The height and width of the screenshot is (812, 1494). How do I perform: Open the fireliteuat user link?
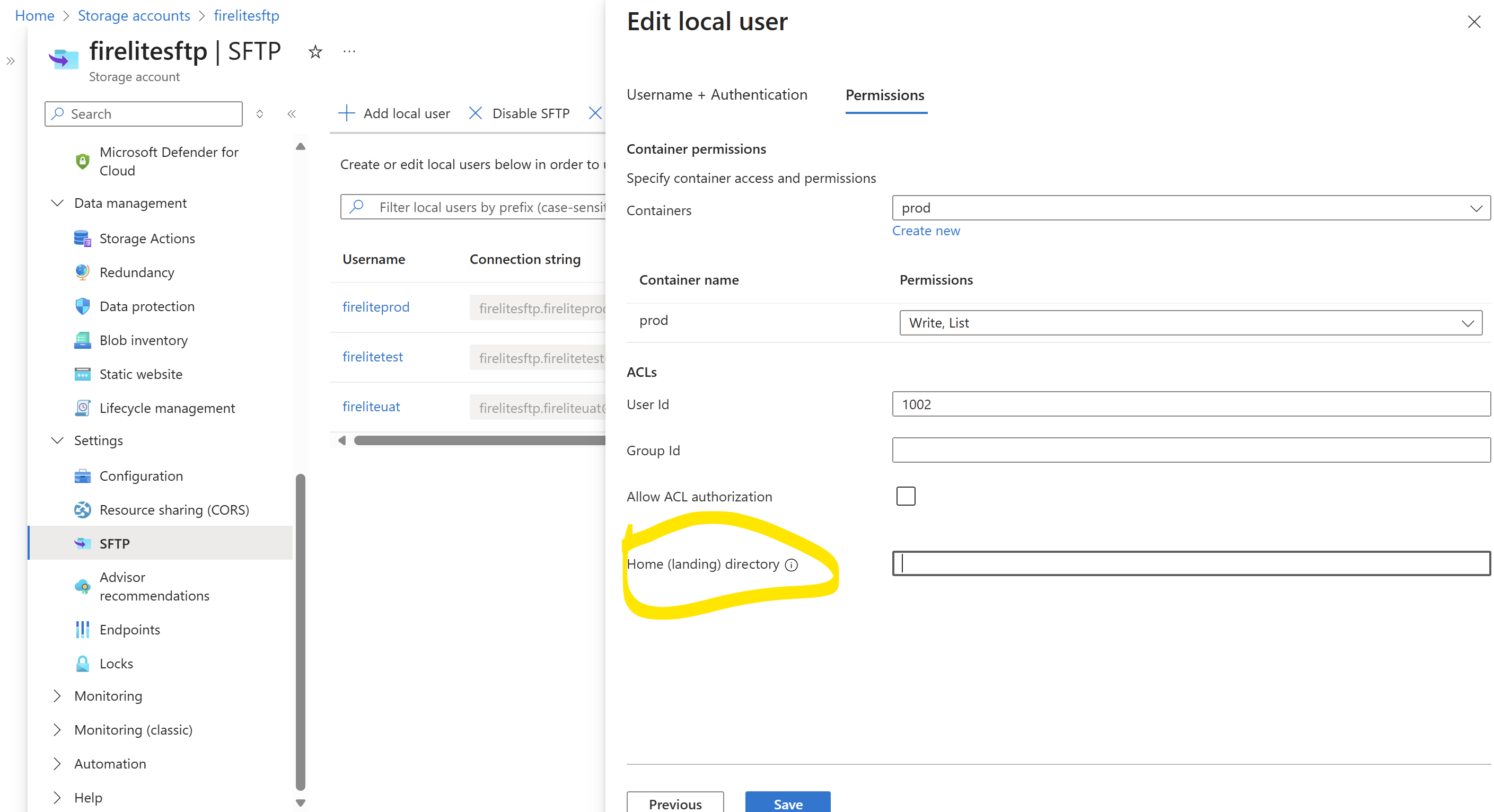click(371, 407)
